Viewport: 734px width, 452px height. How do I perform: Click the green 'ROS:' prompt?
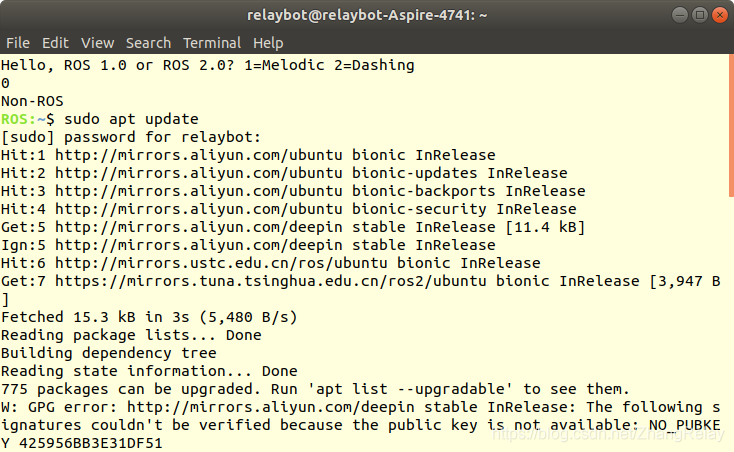click(18, 119)
